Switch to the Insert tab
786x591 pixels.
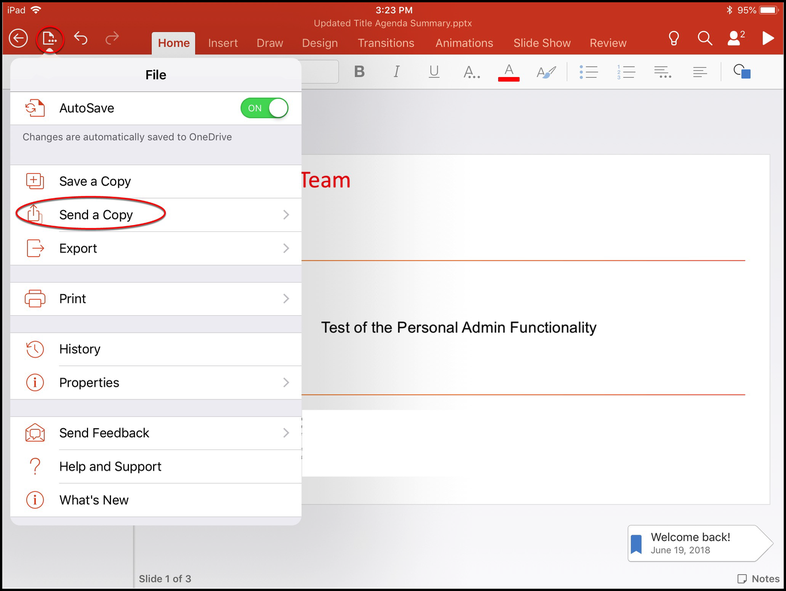223,43
